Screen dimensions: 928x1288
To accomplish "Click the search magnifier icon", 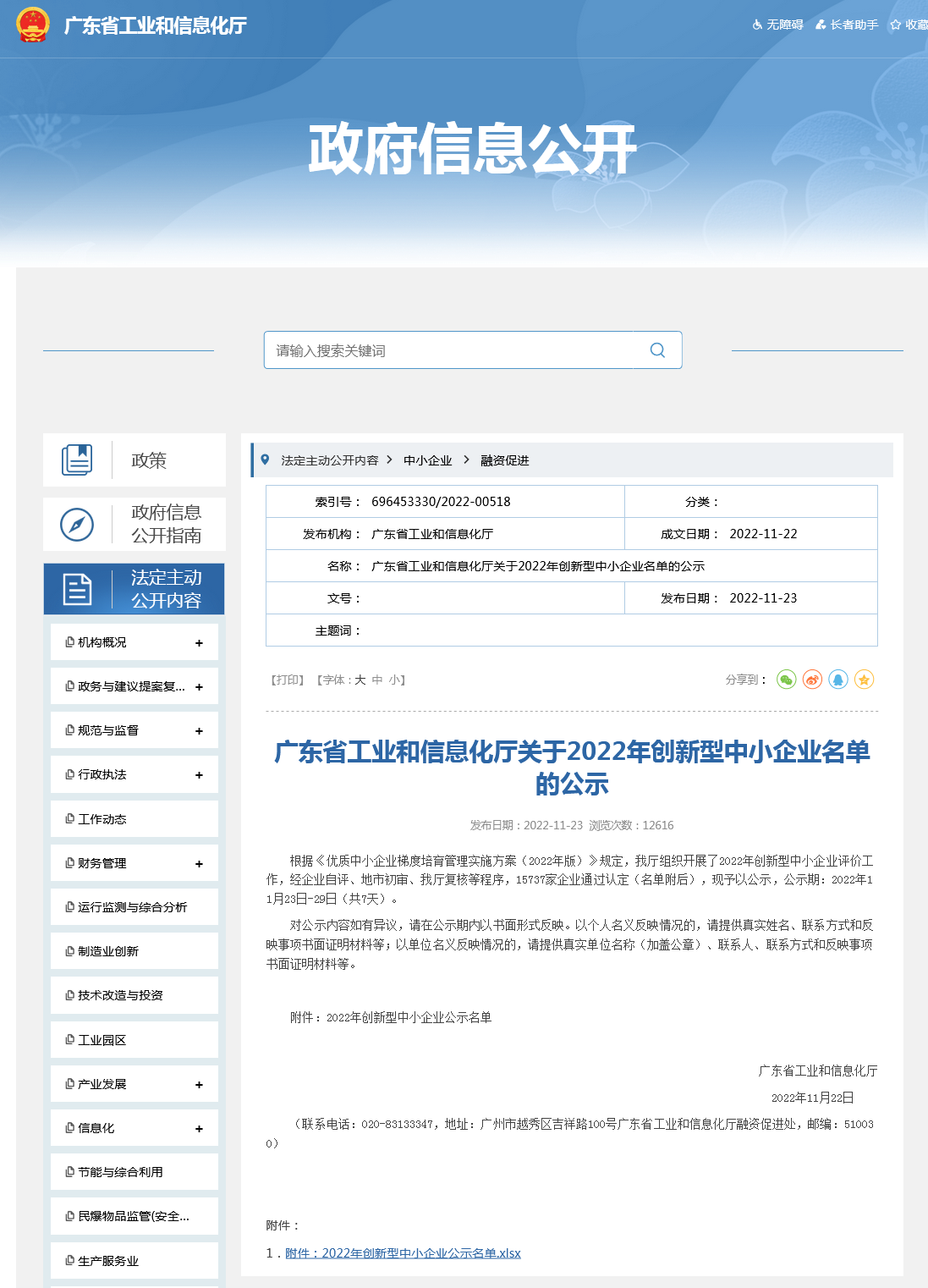I will (657, 350).
